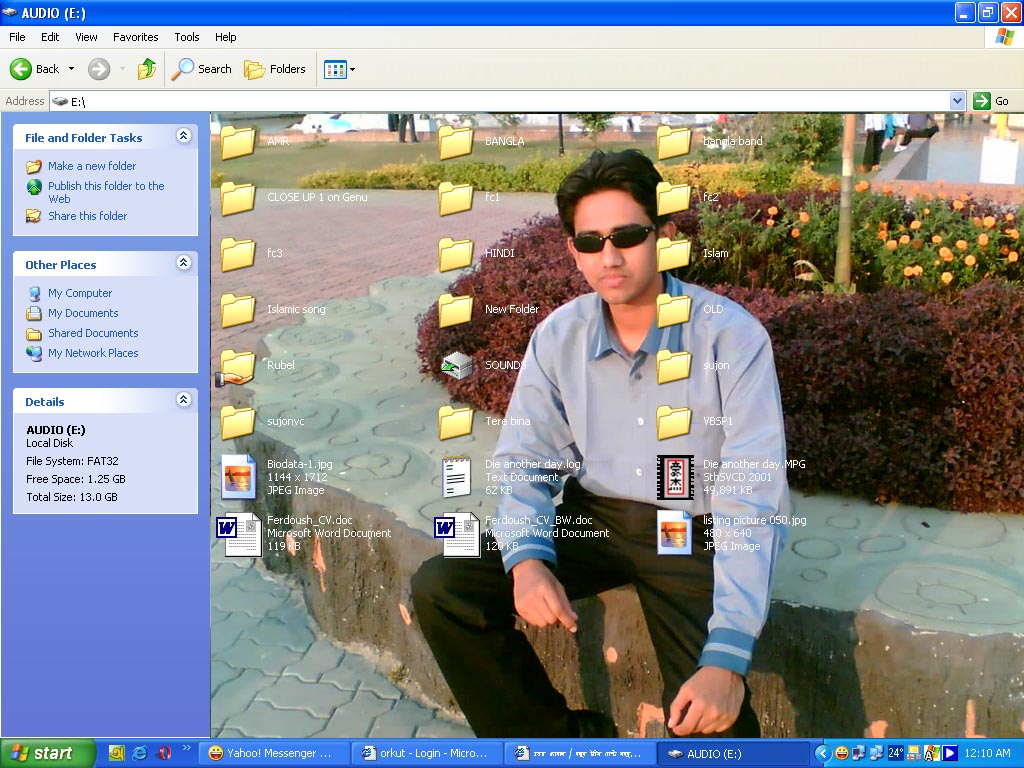The width and height of the screenshot is (1024, 768).
Task: Select the Ferdoush_CV_BW.doc Word icon
Action: tap(457, 534)
